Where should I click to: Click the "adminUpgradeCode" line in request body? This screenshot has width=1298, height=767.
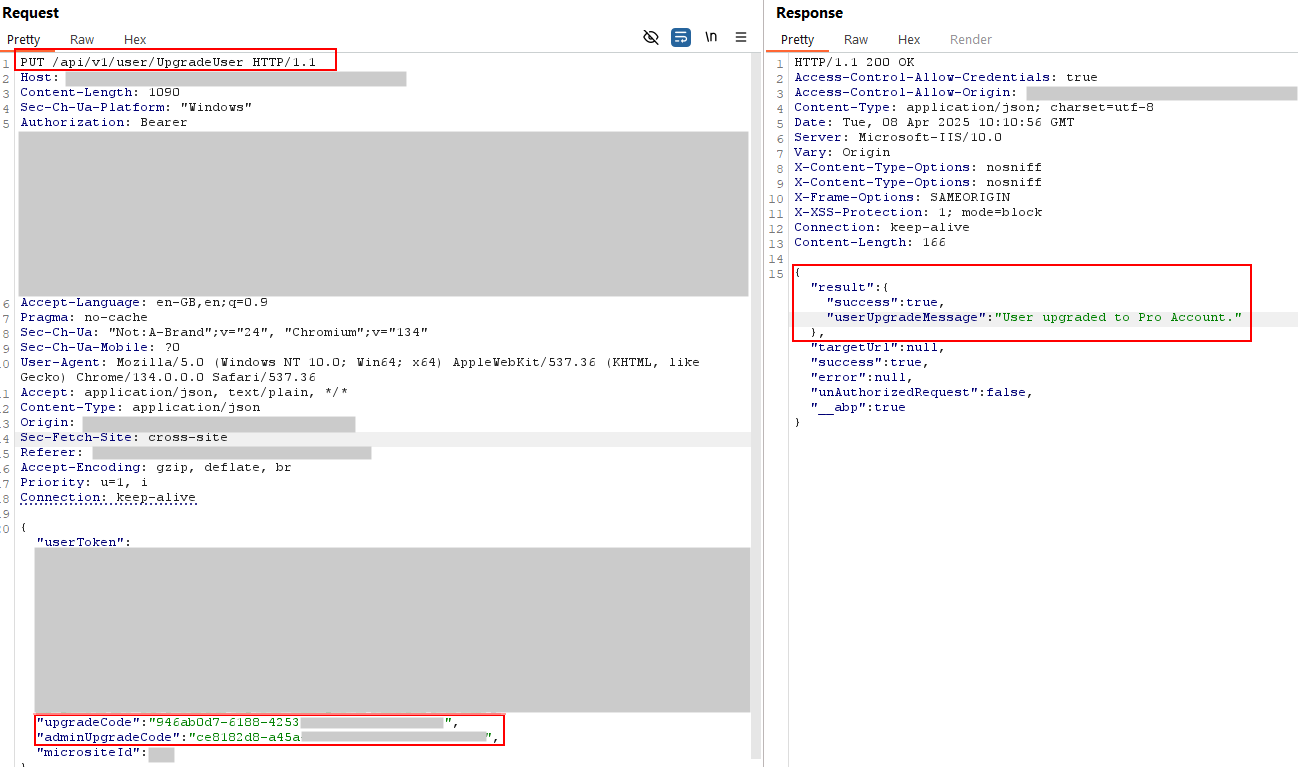pyautogui.click(x=268, y=737)
